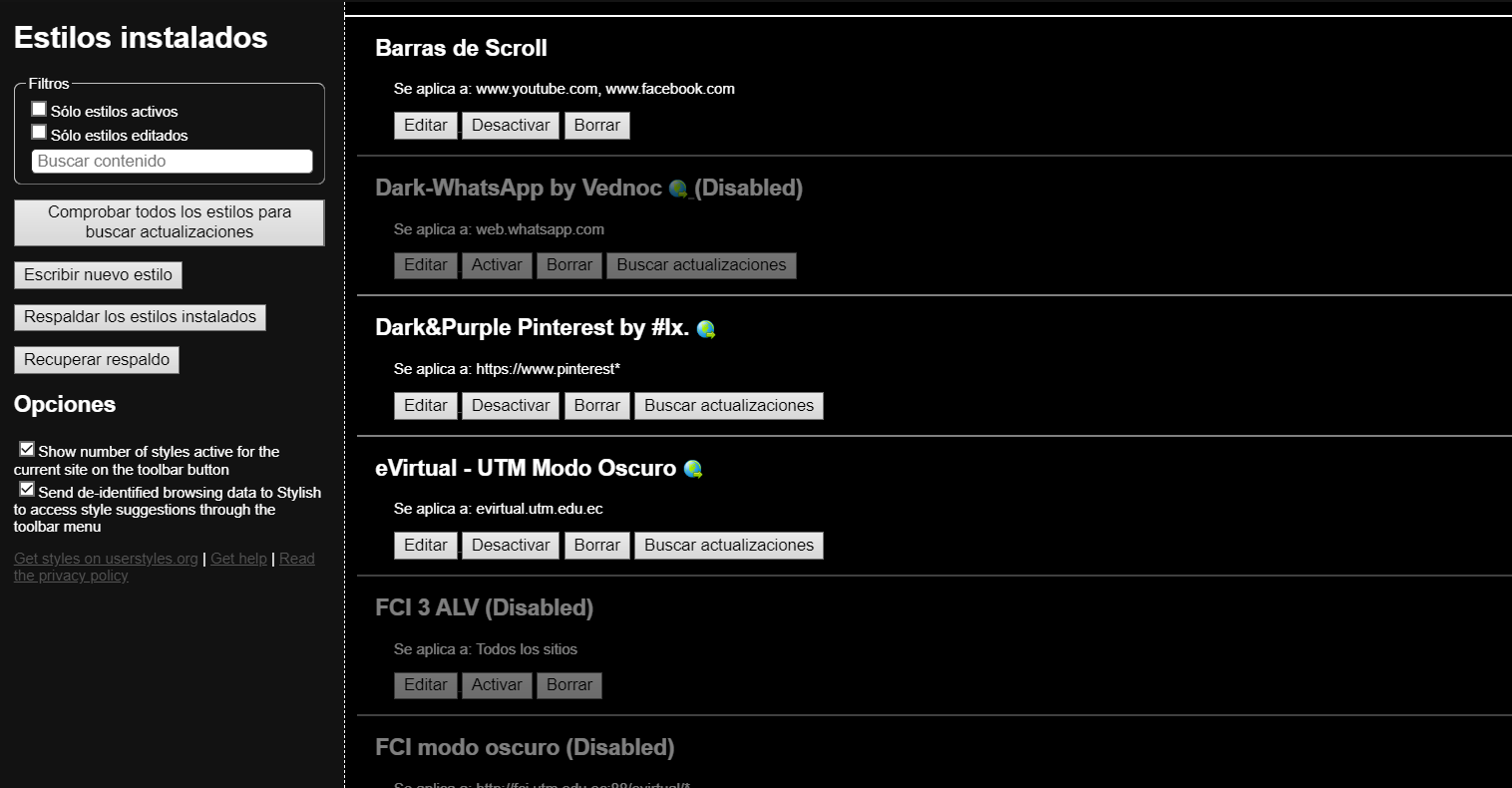Click "Comprobar todos los estilos para buscar actualizaciones"

coord(168,221)
